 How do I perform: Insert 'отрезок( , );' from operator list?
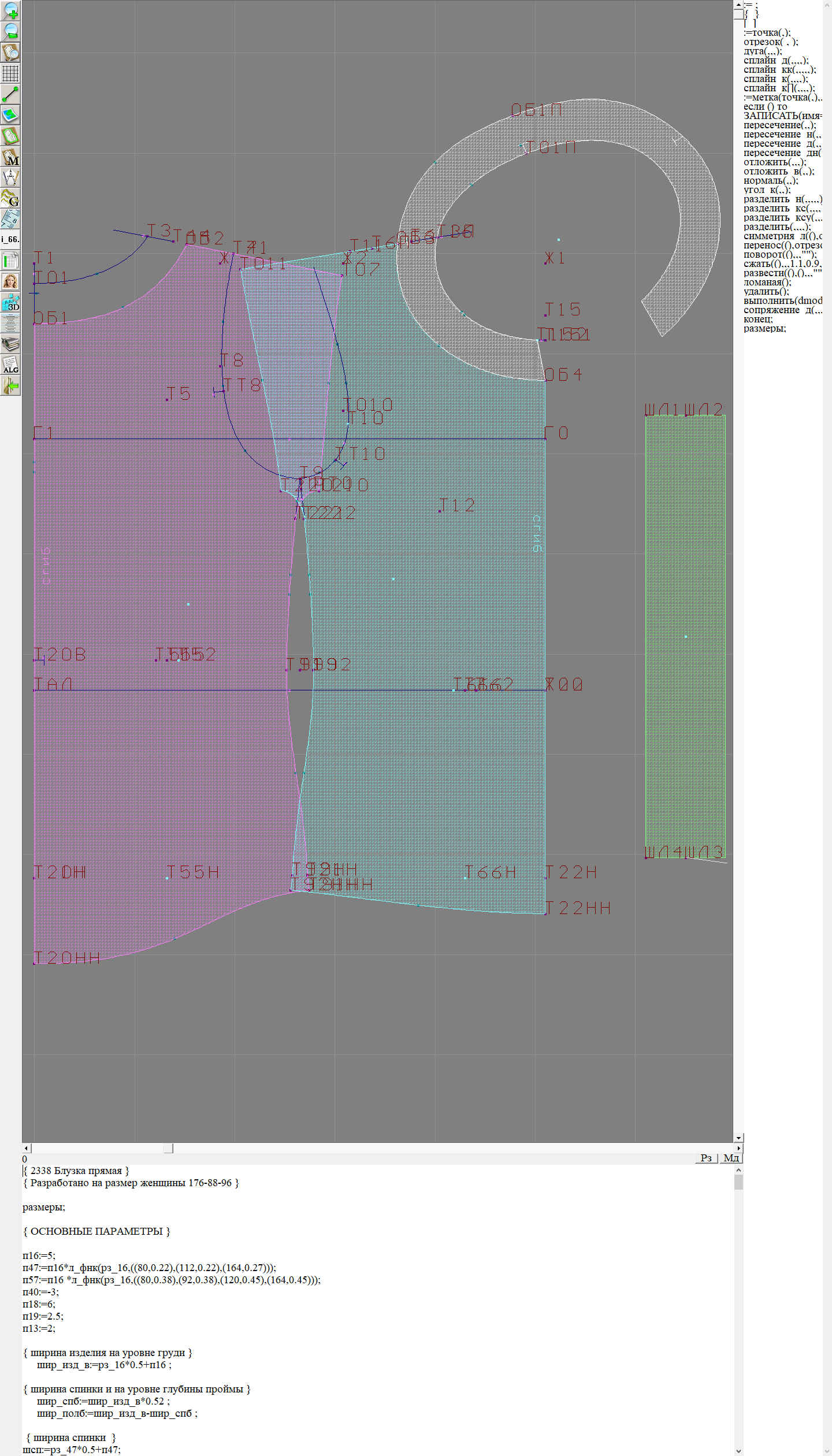(770, 42)
